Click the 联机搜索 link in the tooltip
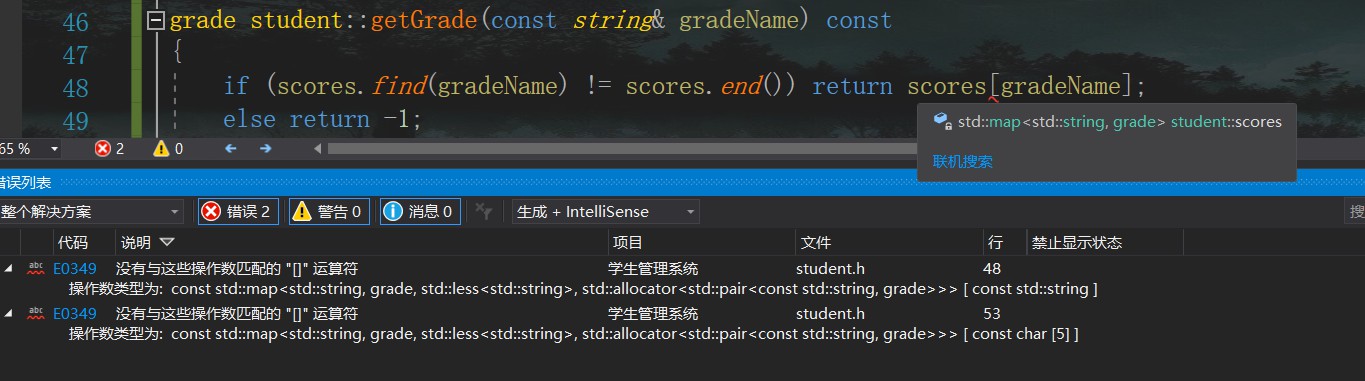 tap(963, 161)
